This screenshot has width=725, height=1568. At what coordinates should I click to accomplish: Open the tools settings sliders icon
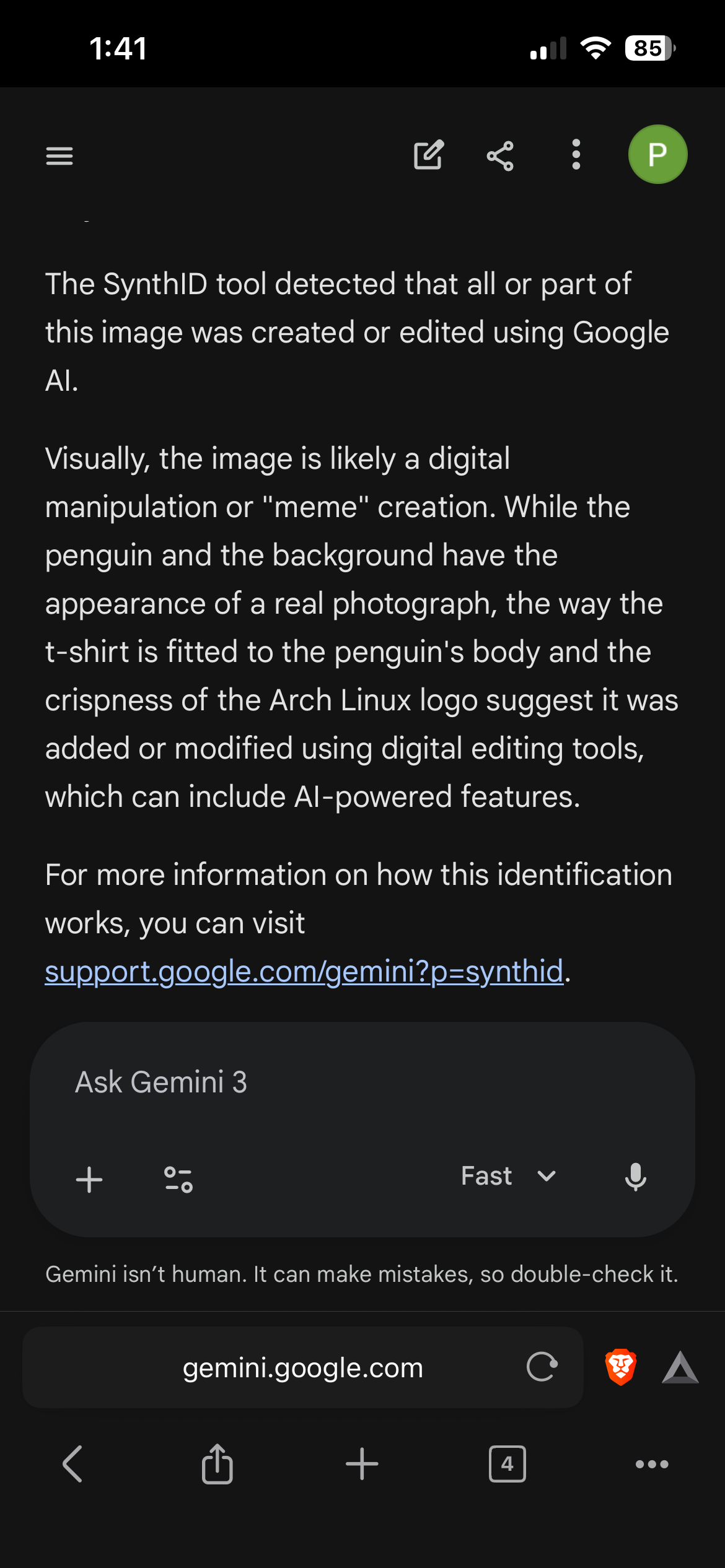click(x=178, y=1179)
